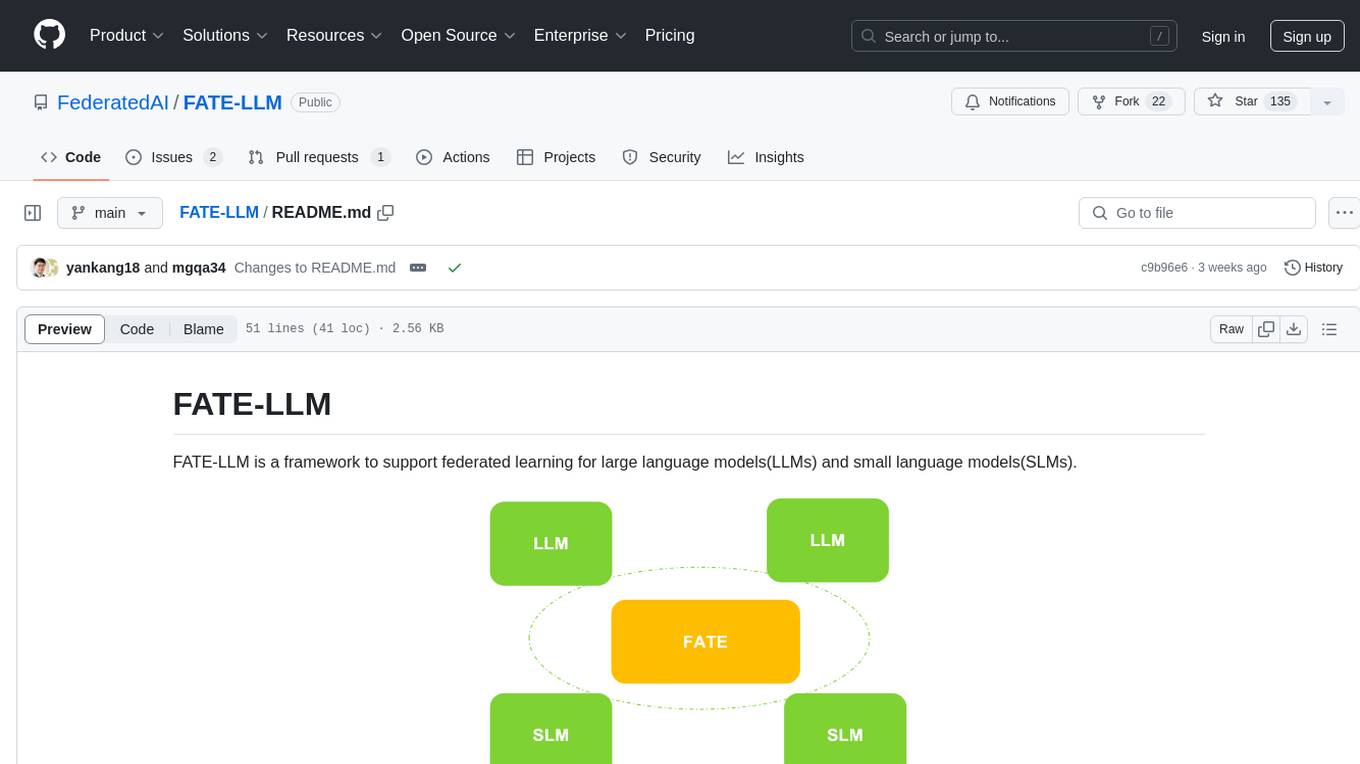Screen dimensions: 1360x764
Task: Focus the Search or jump to field
Action: click(1014, 36)
